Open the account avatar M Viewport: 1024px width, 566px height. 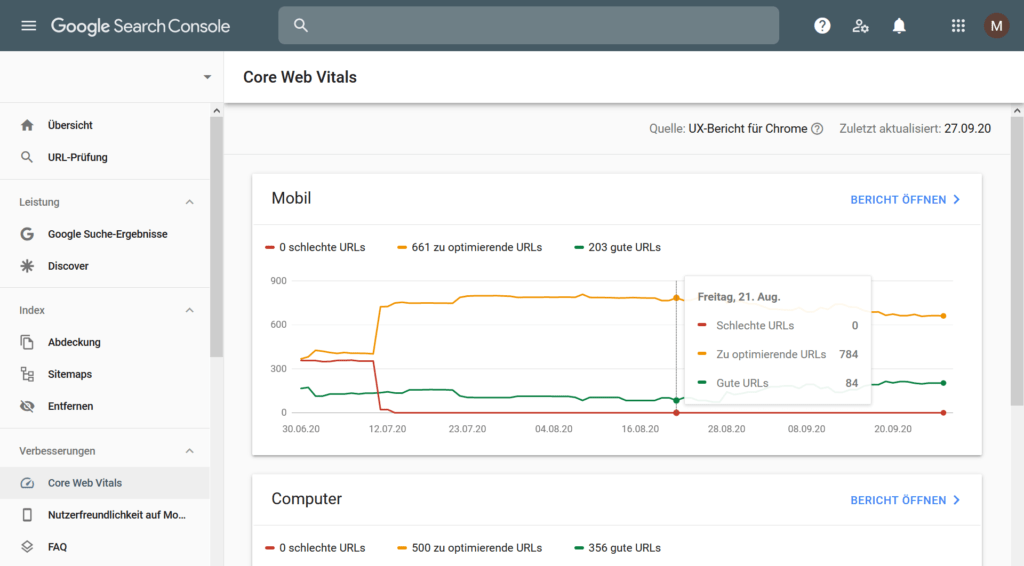coord(997,25)
